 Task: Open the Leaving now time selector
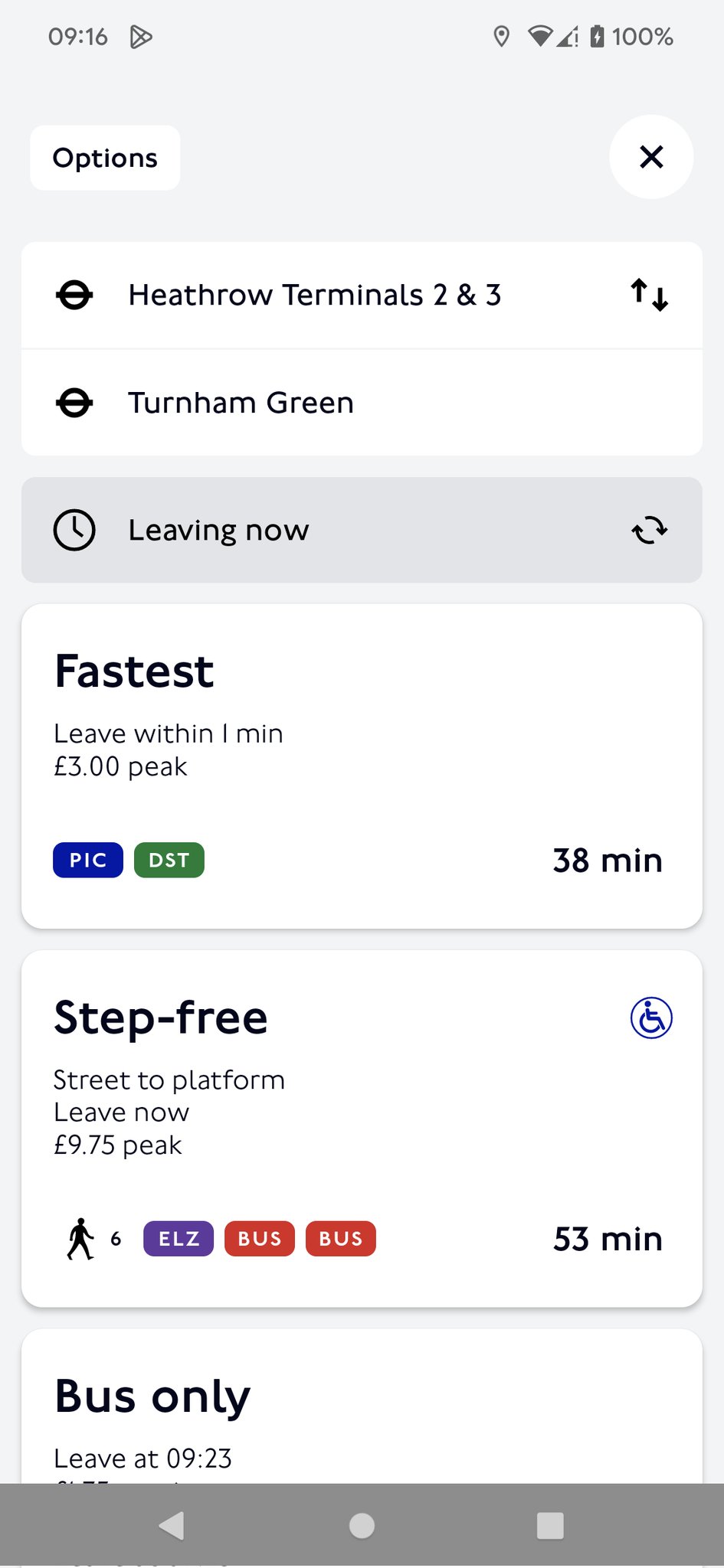point(218,530)
